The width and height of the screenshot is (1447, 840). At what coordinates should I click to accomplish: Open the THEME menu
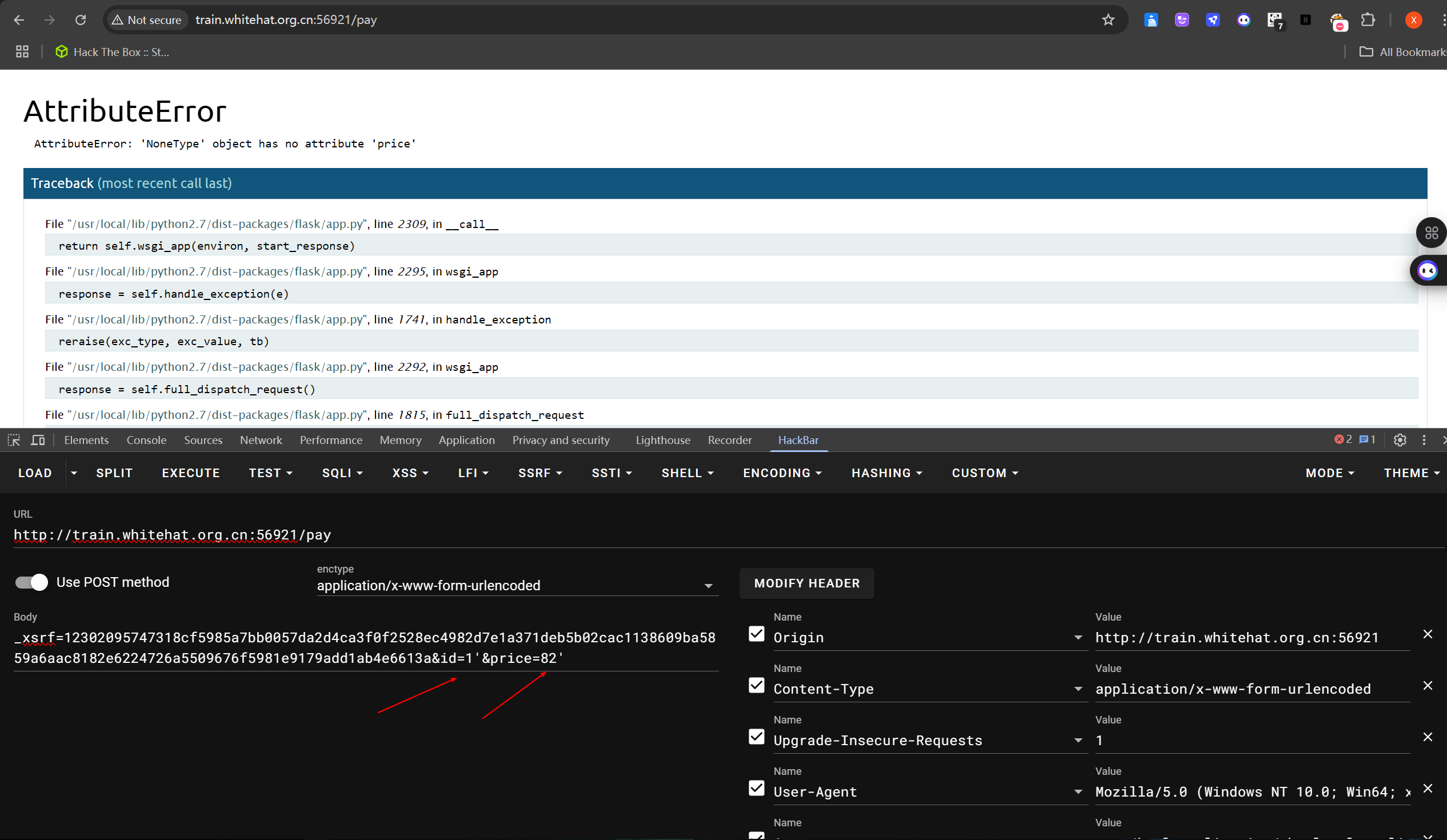1412,473
